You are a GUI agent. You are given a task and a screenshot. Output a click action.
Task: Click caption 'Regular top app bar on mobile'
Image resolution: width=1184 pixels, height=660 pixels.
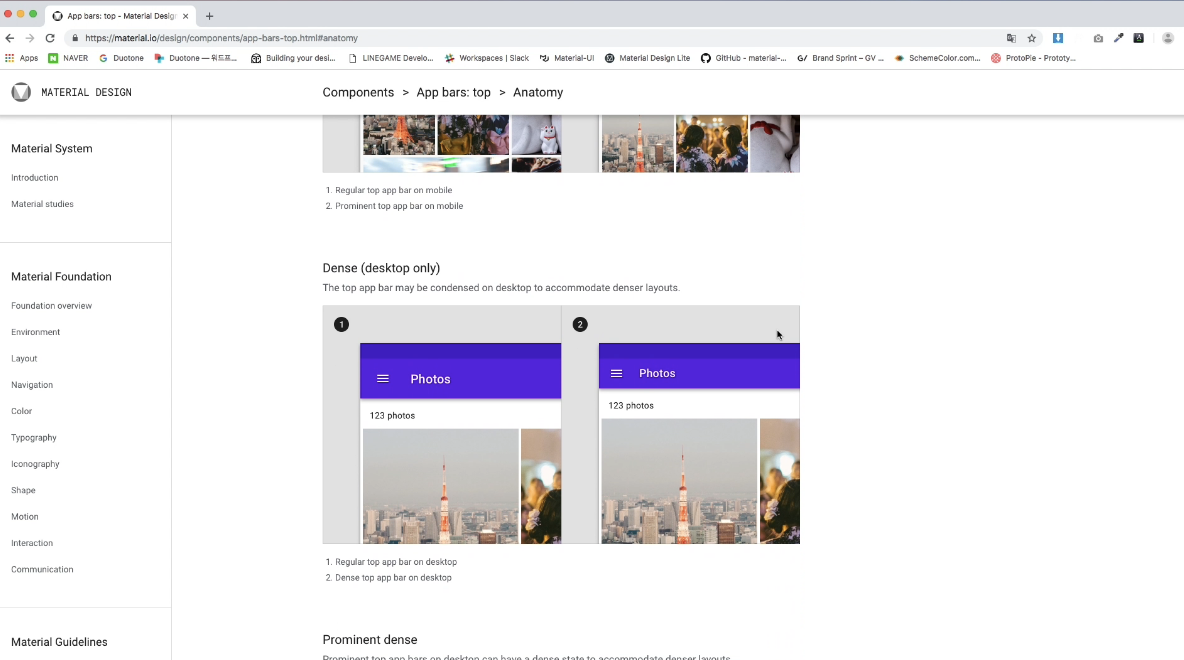(394, 190)
